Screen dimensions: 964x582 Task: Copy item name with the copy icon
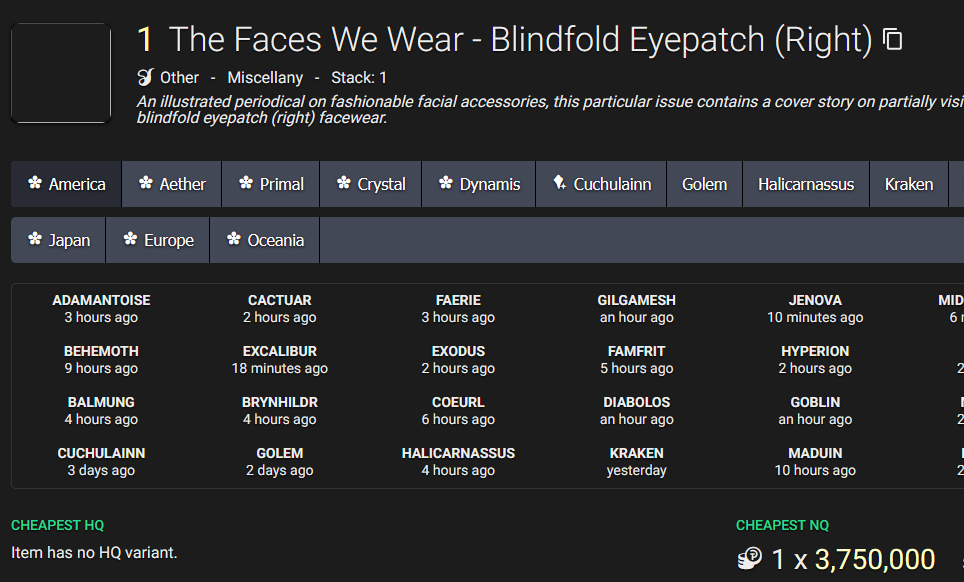(x=892, y=39)
